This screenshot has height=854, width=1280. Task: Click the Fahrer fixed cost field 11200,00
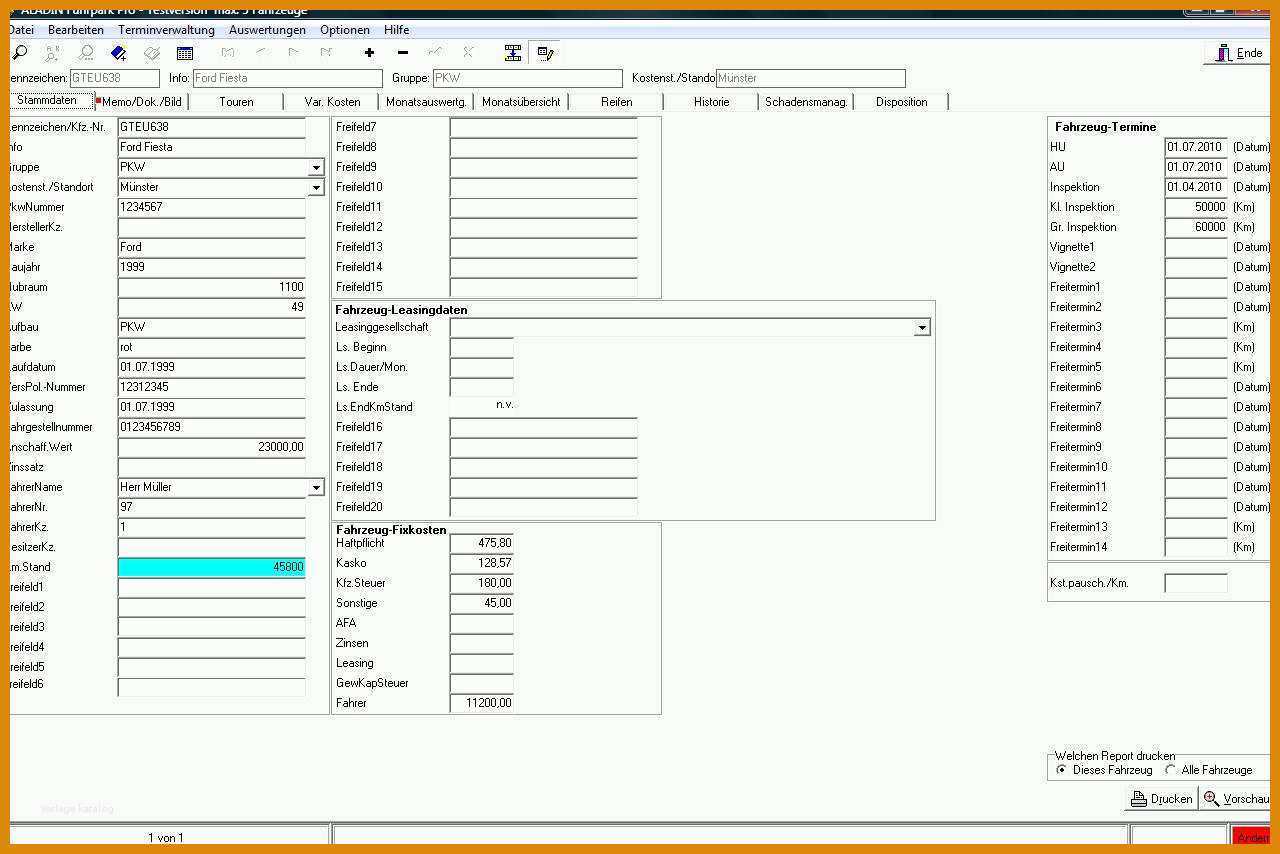[482, 703]
